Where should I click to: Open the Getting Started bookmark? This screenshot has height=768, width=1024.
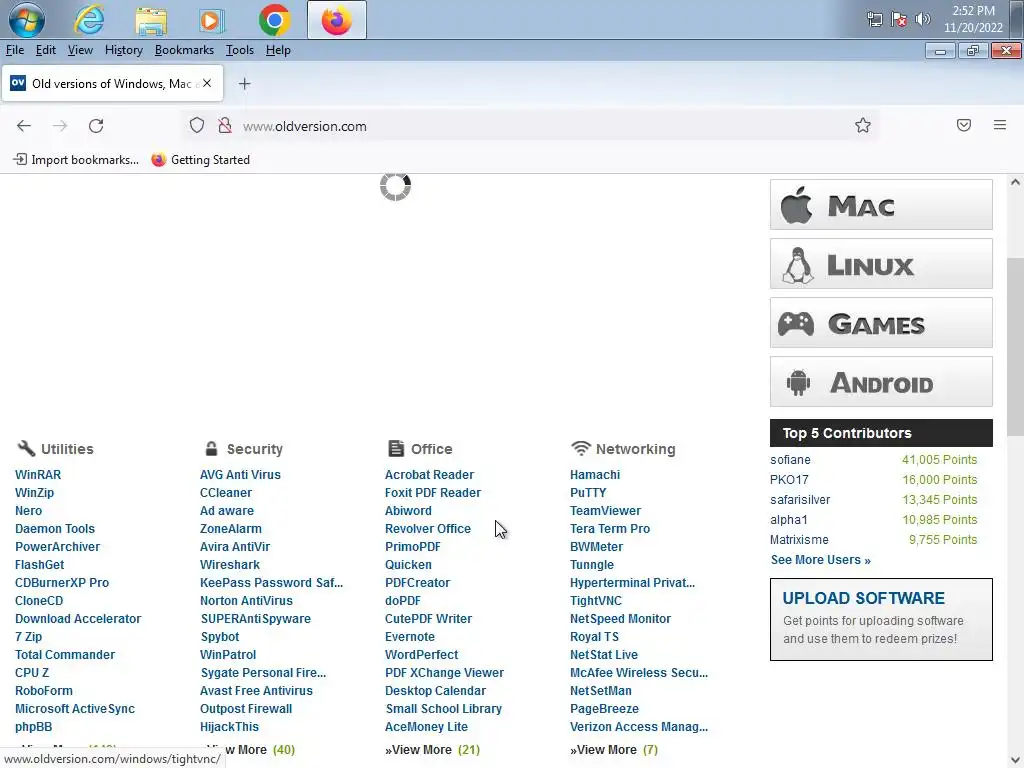(x=200, y=160)
